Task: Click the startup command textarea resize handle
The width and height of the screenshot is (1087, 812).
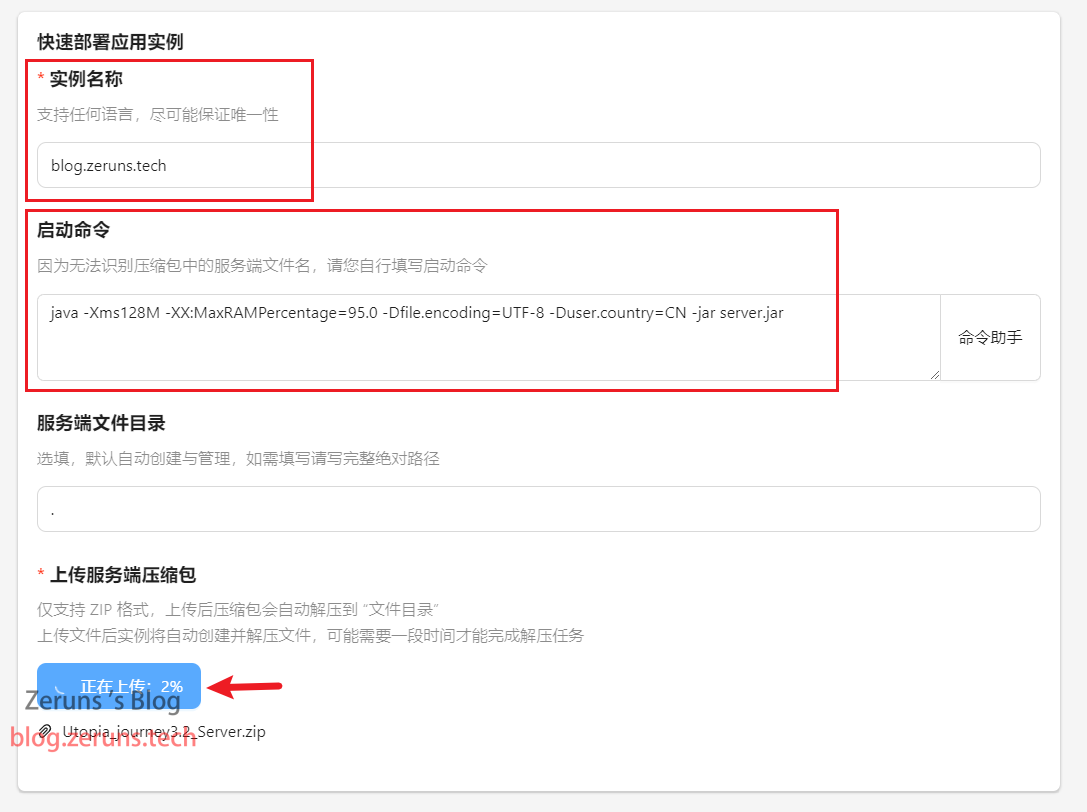Action: pyautogui.click(x=934, y=374)
